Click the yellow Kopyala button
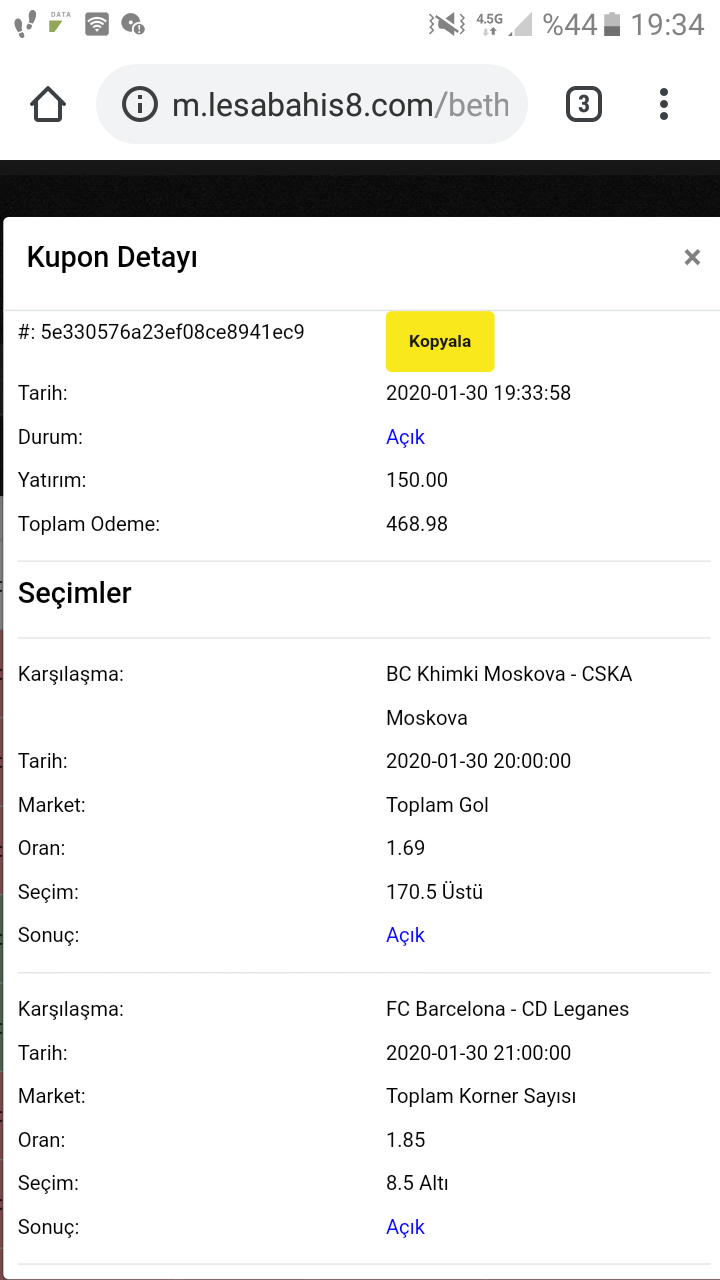Image resolution: width=720 pixels, height=1280 pixels. click(x=440, y=341)
